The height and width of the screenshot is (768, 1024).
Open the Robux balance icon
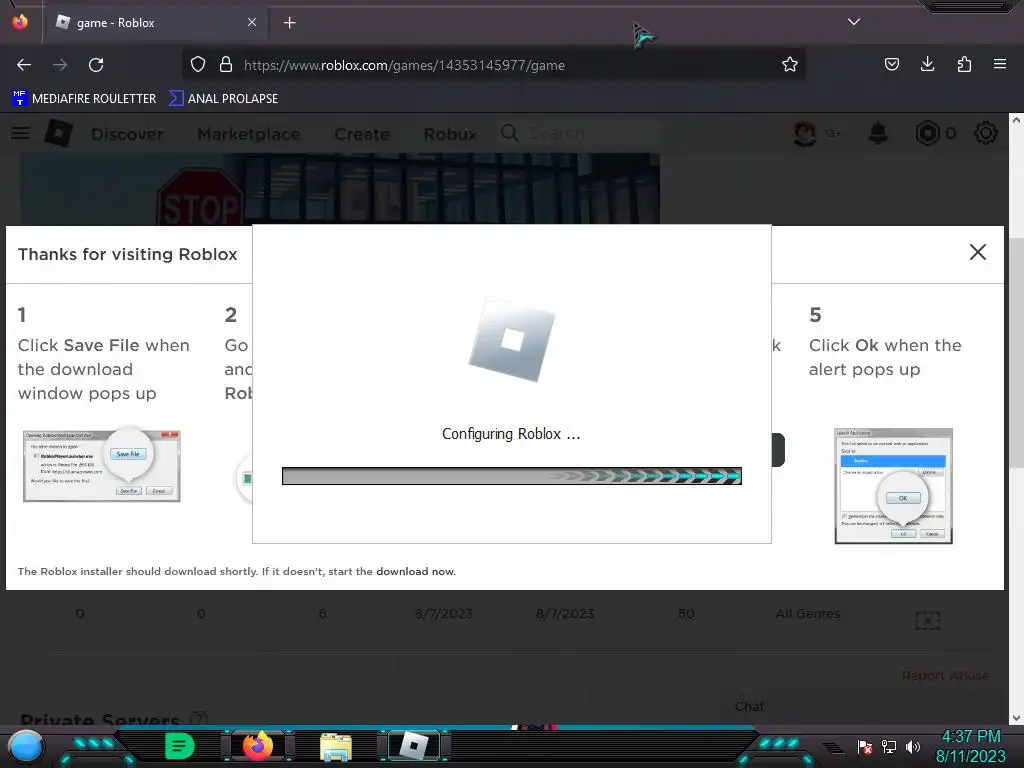(x=927, y=133)
